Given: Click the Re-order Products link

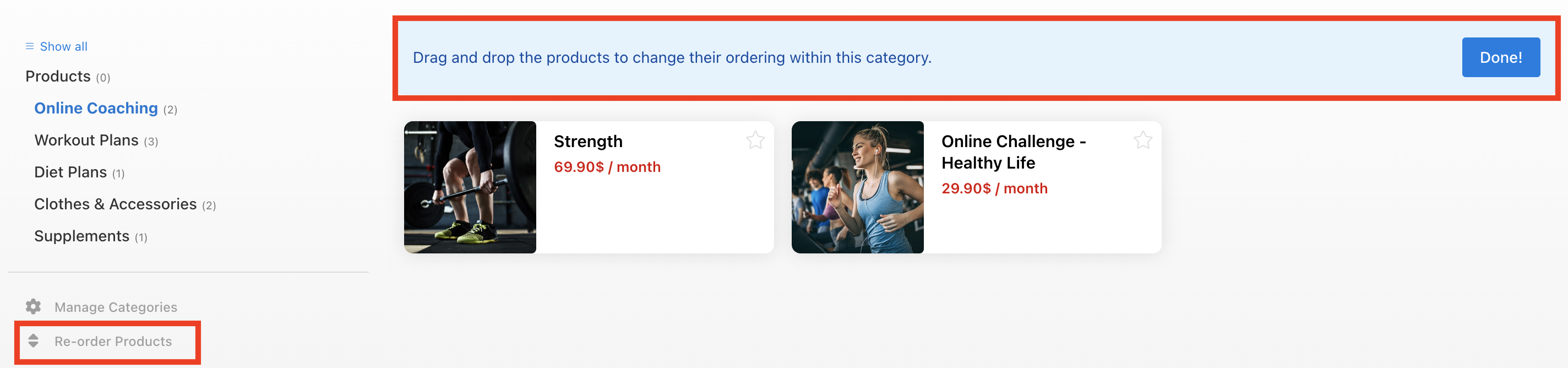Looking at the screenshot, I should click(113, 341).
